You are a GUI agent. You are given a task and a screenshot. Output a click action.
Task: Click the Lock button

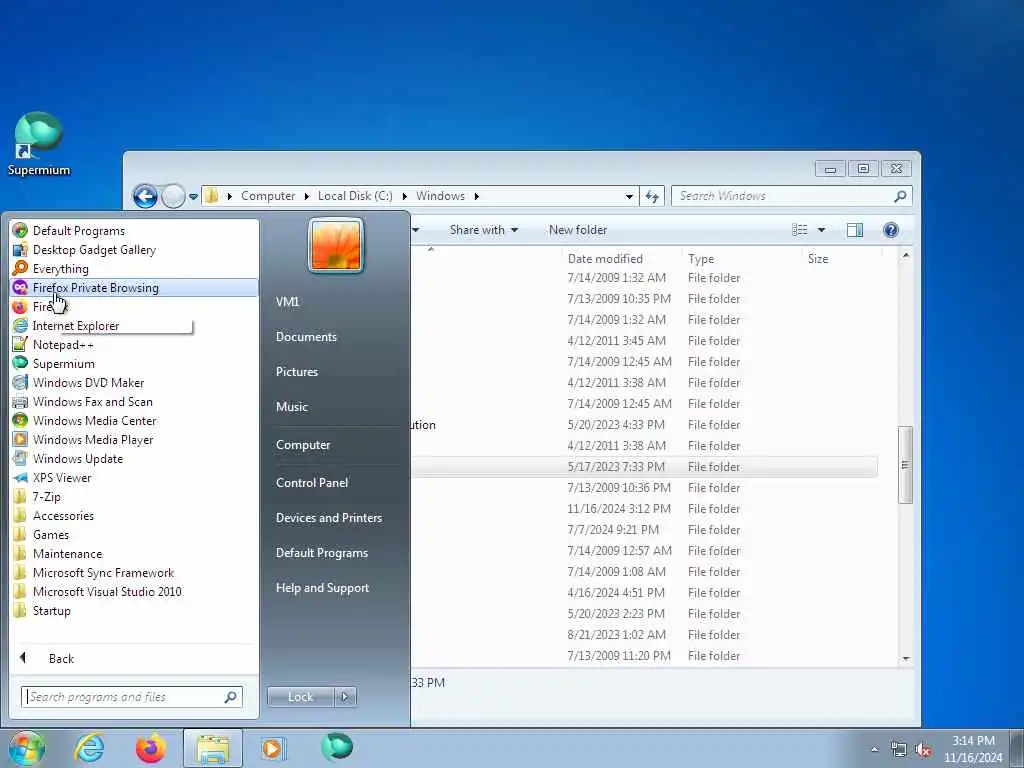click(x=300, y=696)
